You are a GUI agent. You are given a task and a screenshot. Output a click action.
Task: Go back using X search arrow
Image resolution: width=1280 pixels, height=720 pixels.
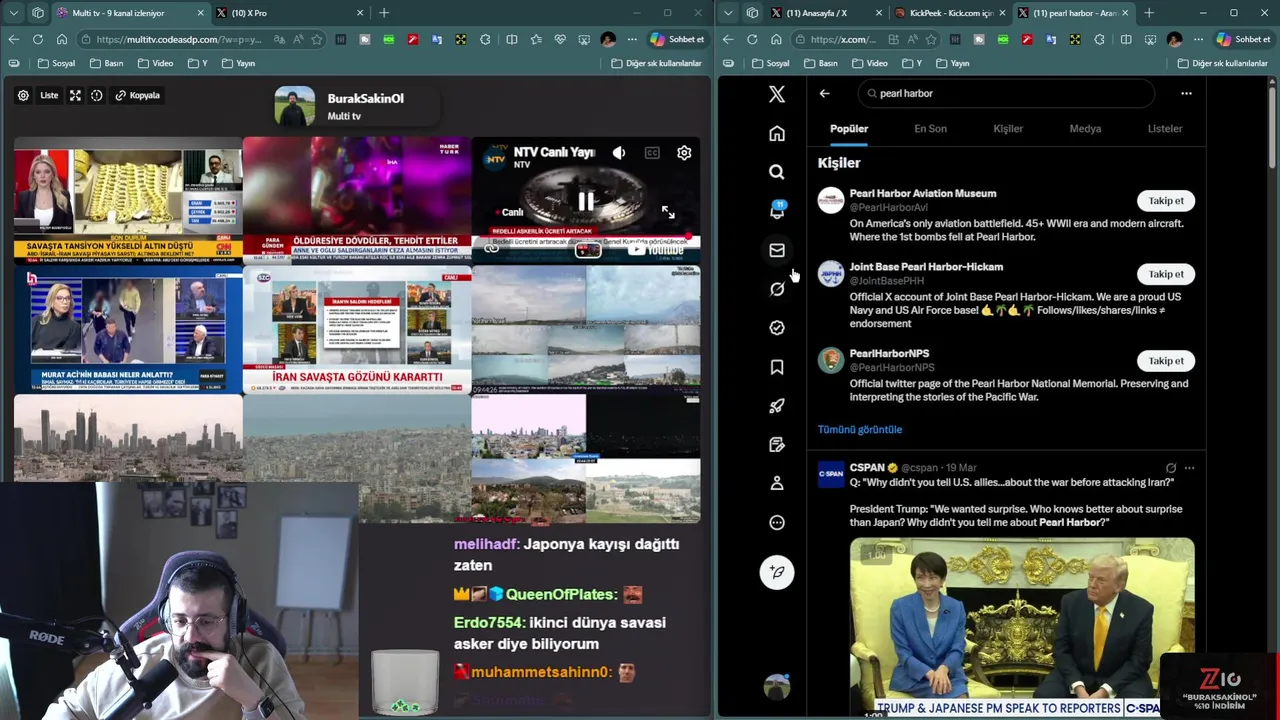(x=824, y=93)
